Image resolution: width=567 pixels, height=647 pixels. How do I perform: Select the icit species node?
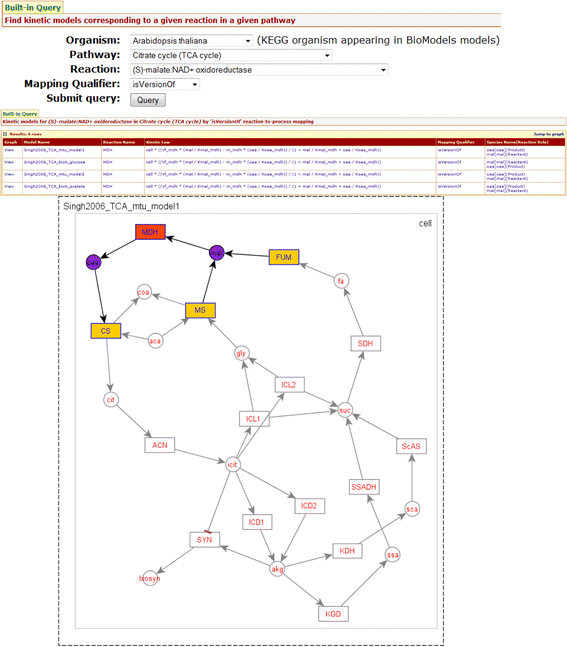pyautogui.click(x=232, y=465)
